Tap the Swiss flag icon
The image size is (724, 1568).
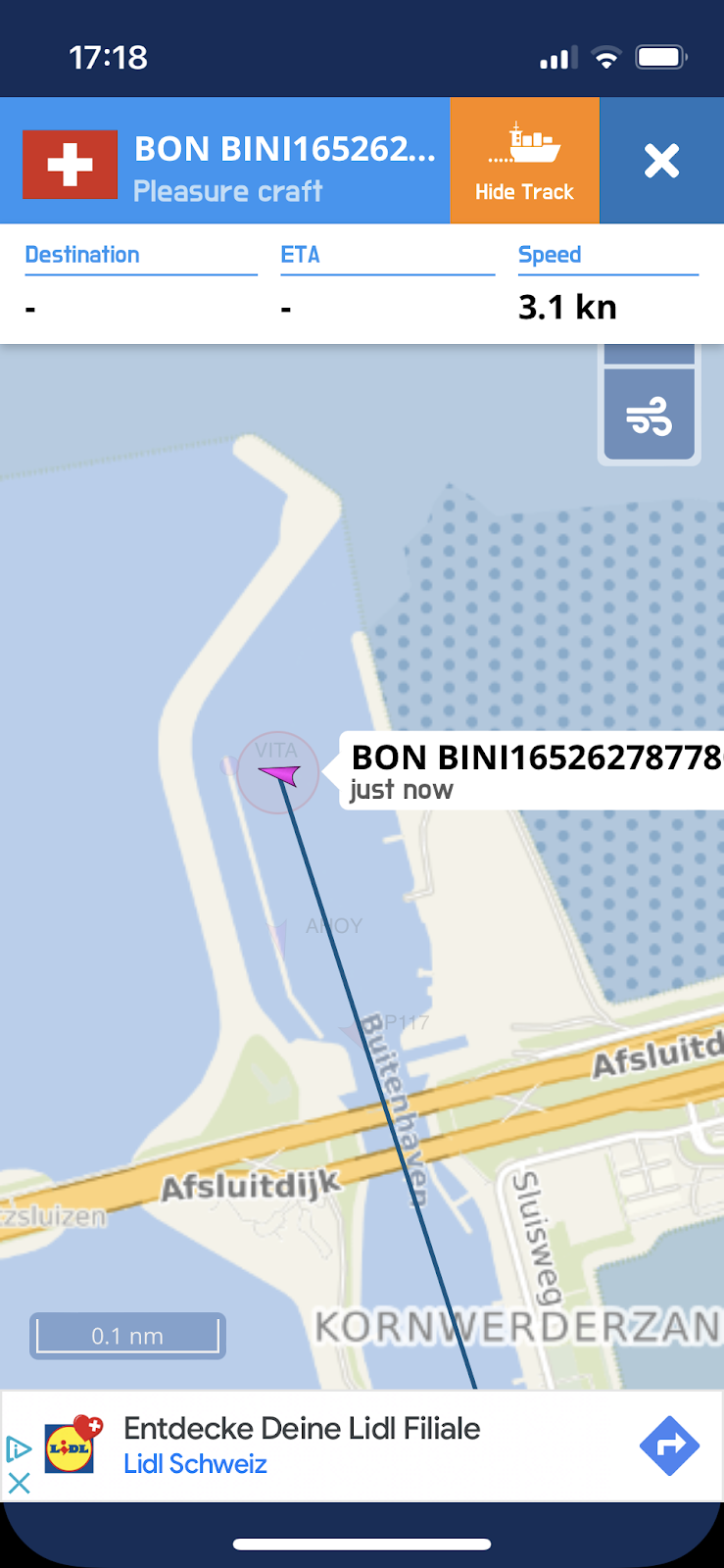(71, 164)
